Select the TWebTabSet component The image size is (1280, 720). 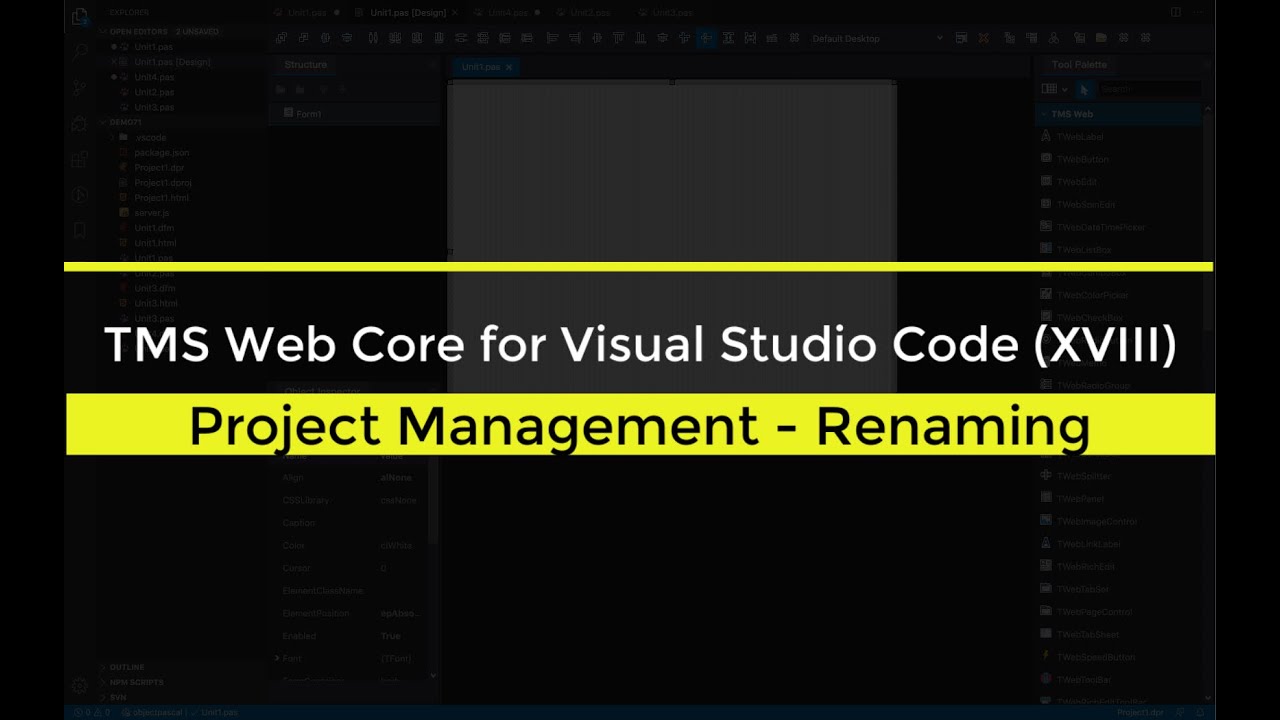[1082, 589]
